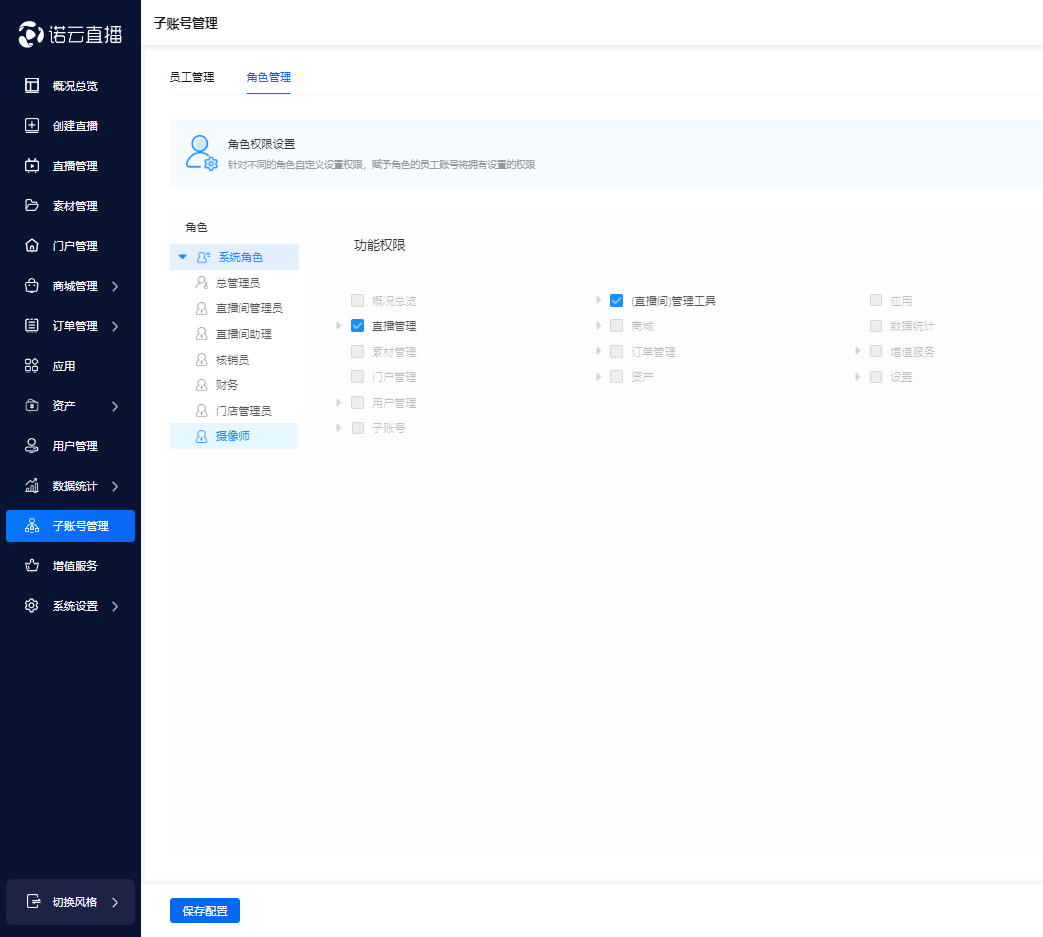Select the 总管理员 role
This screenshot has width=1043, height=937.
click(238, 283)
